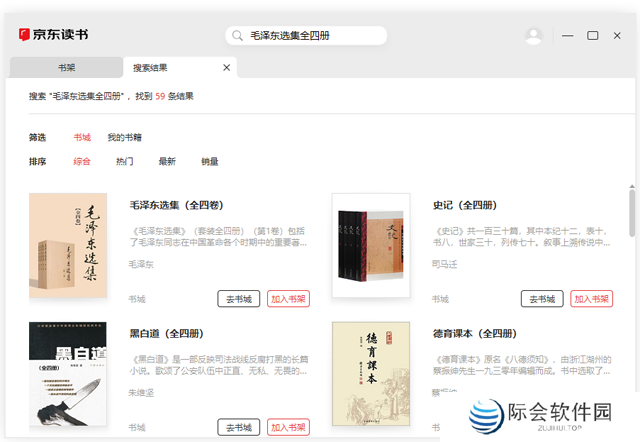Screen dimensions: 640x442
Task: Click the JD Read logo icon
Action: (x=24, y=34)
